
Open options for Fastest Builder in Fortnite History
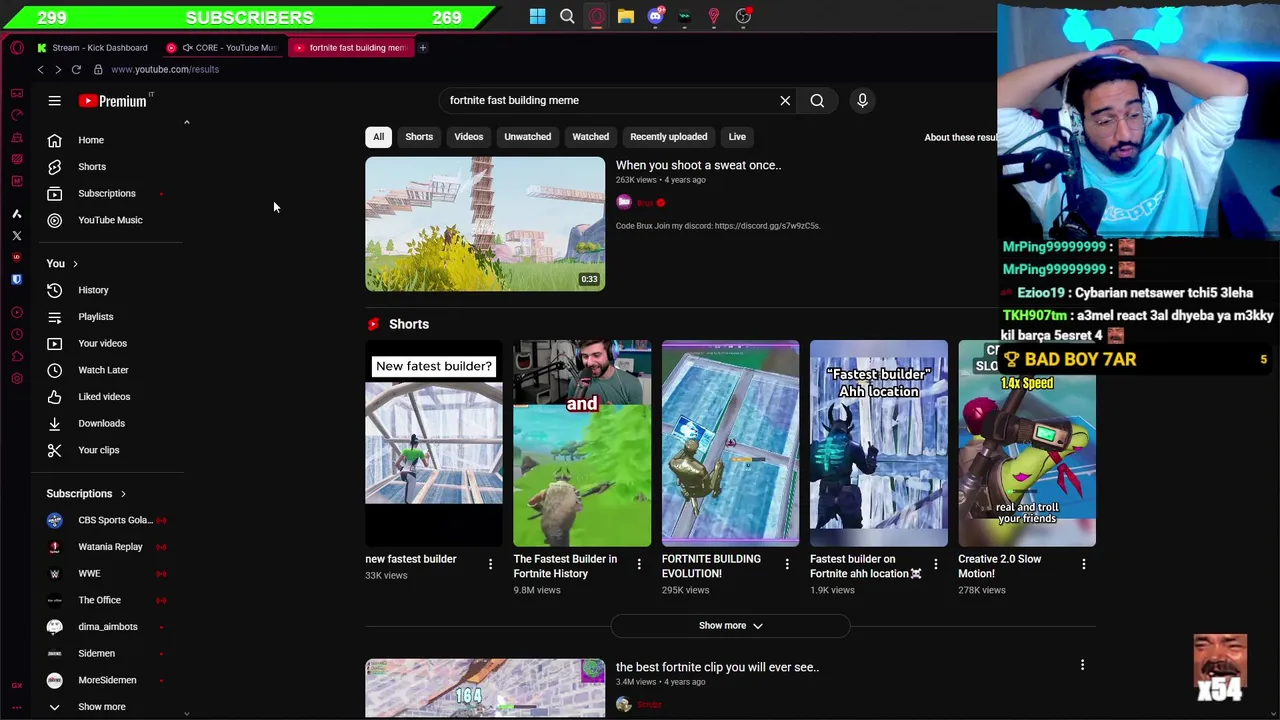639,564
